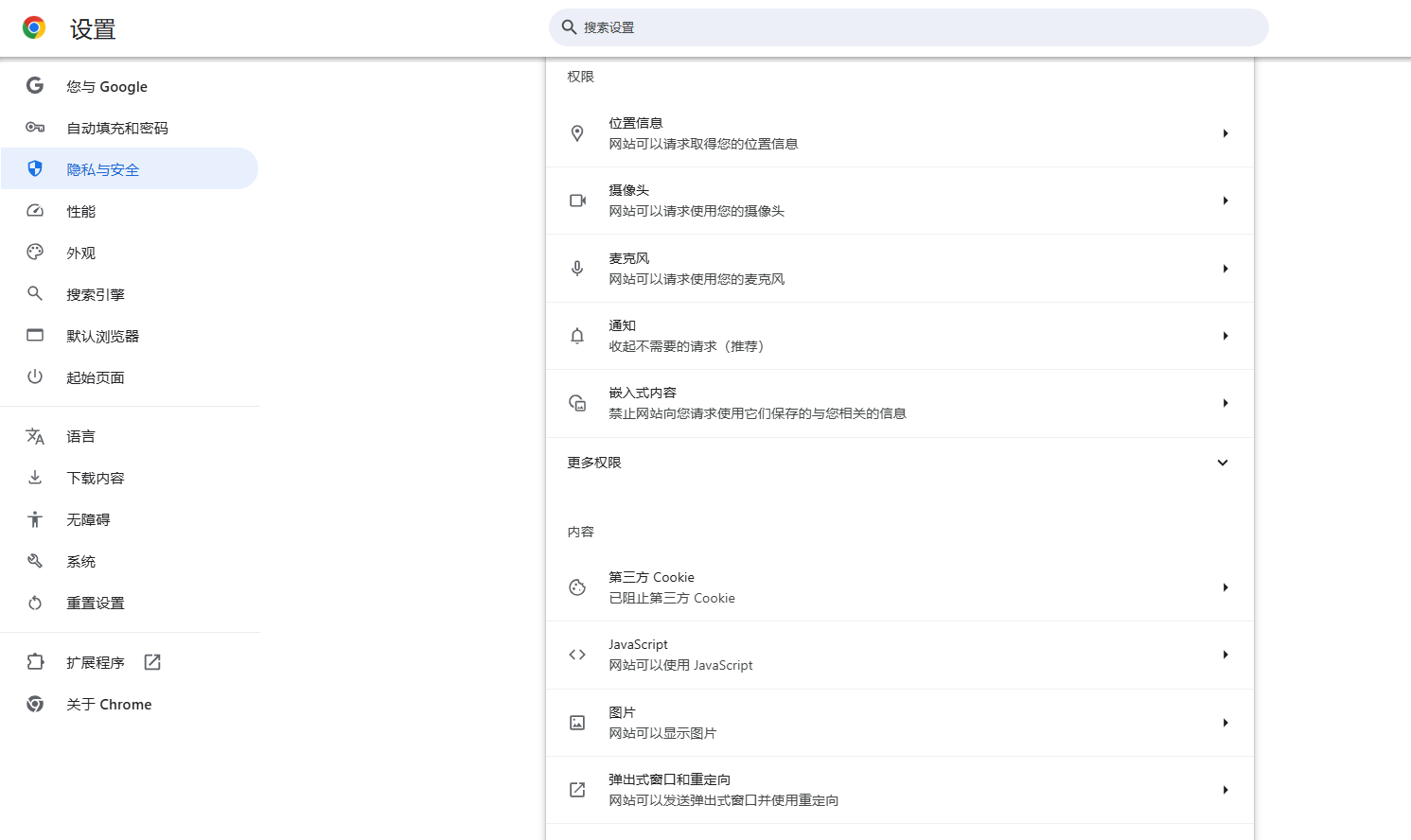Open arrow on the 摄像头 row
Viewport: 1411px width, 840px height.
tap(1226, 201)
